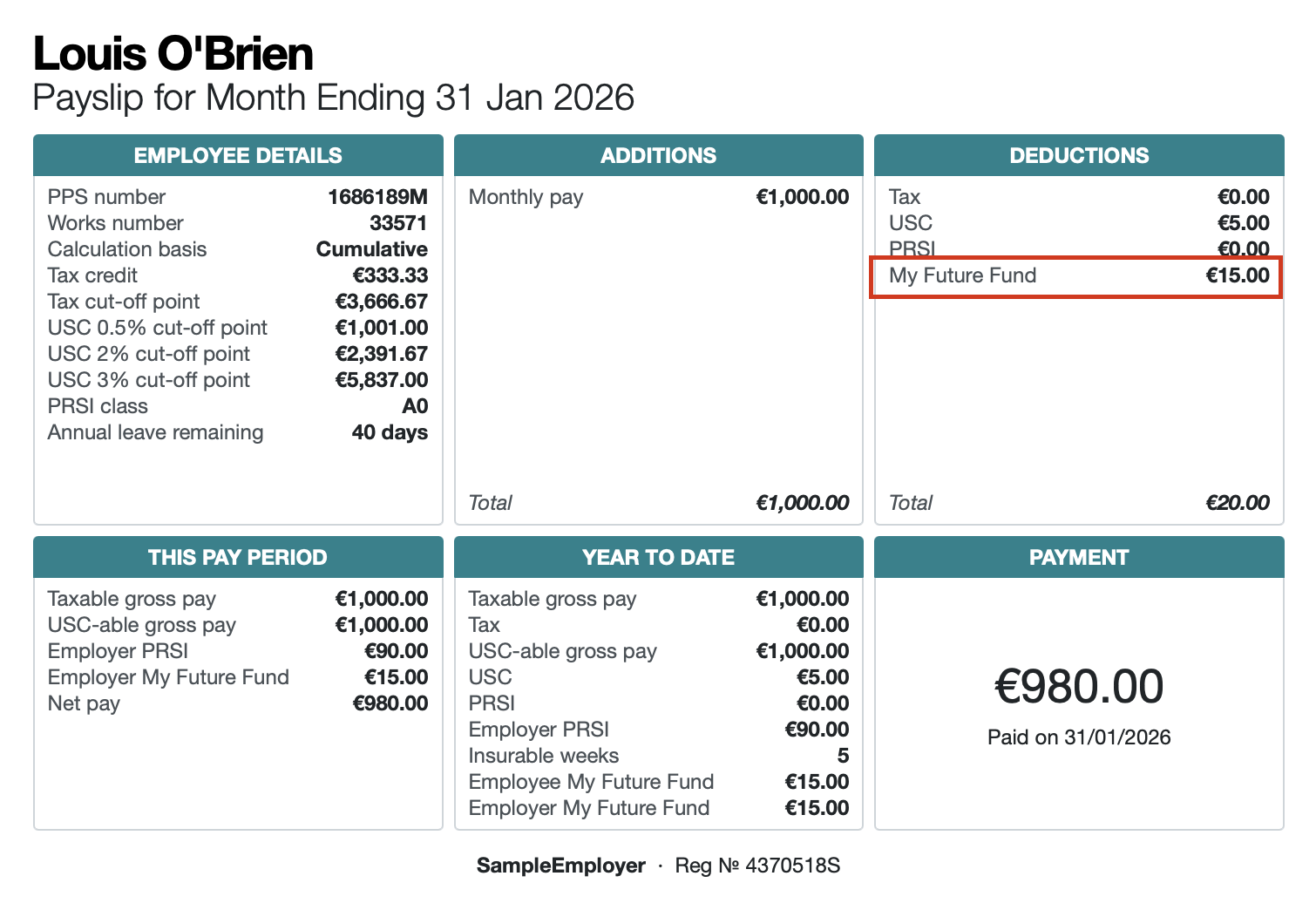Click the Tax credit value €333.33

click(x=390, y=275)
